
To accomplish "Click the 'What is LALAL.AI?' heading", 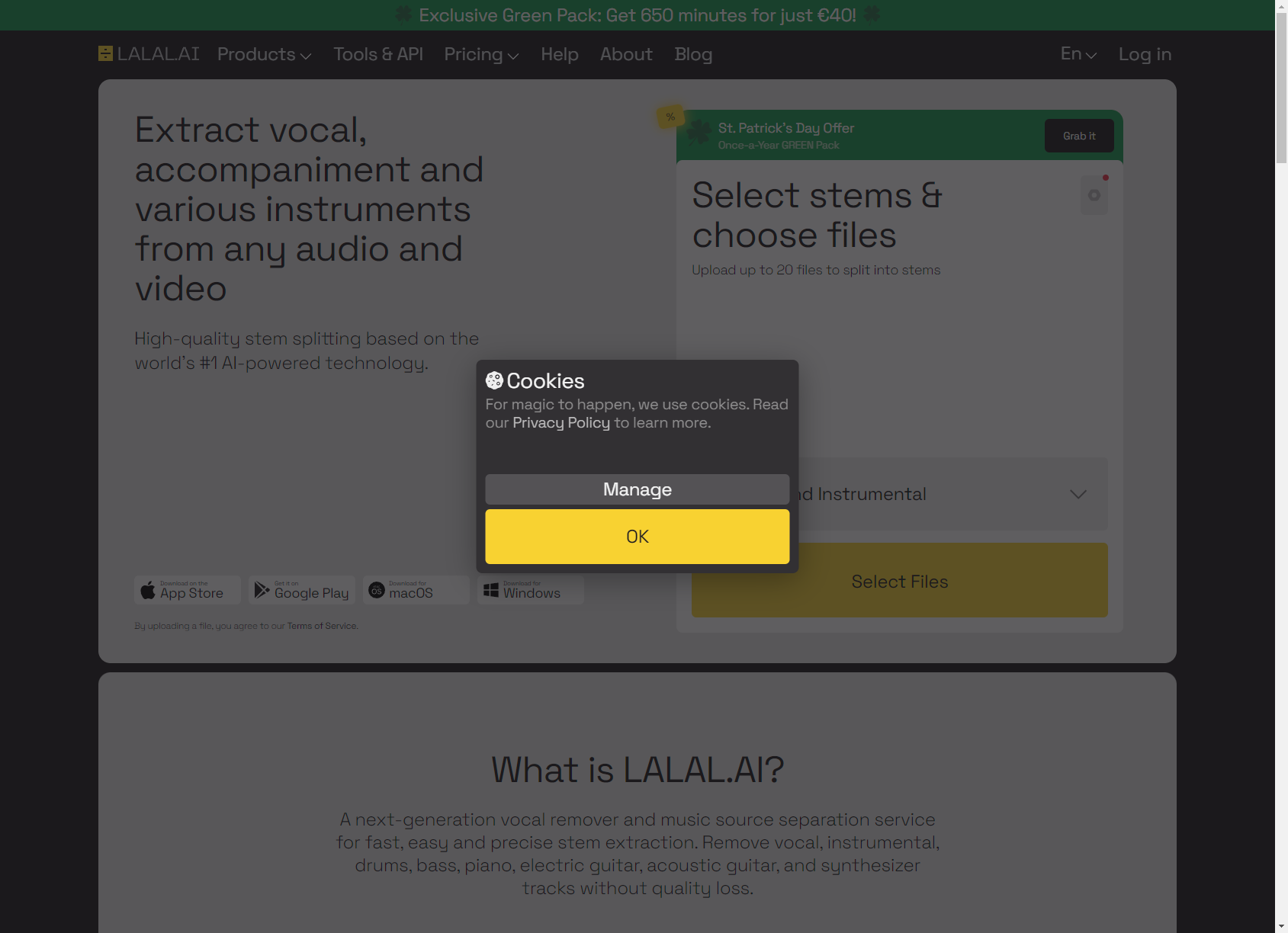I will [638, 770].
